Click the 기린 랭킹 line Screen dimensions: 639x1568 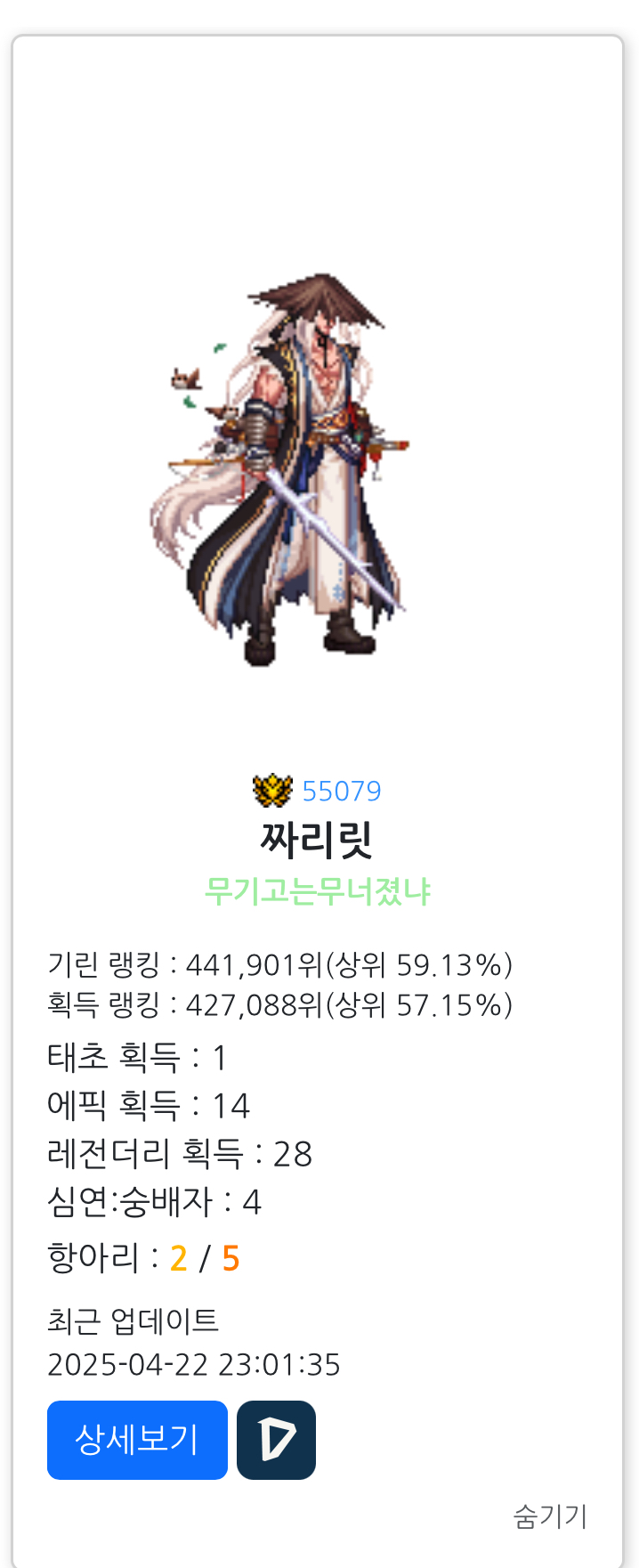(279, 964)
